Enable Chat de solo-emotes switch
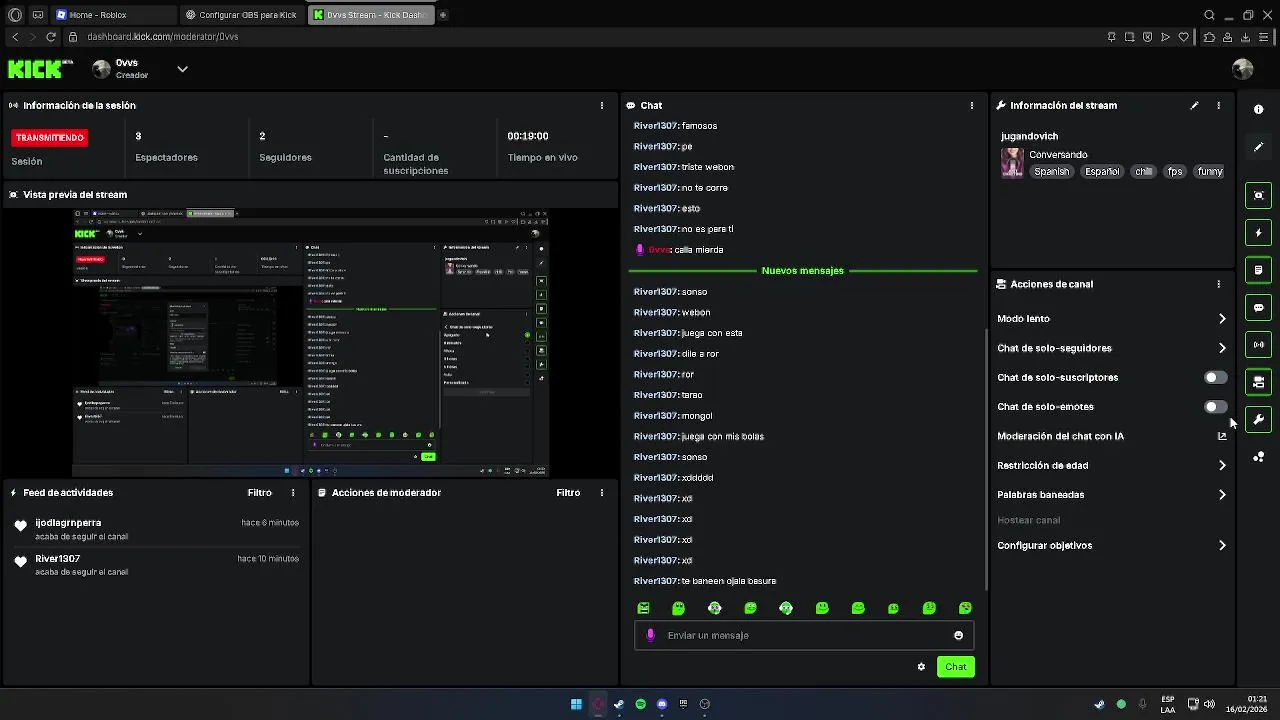The width and height of the screenshot is (1280, 720). [1215, 407]
